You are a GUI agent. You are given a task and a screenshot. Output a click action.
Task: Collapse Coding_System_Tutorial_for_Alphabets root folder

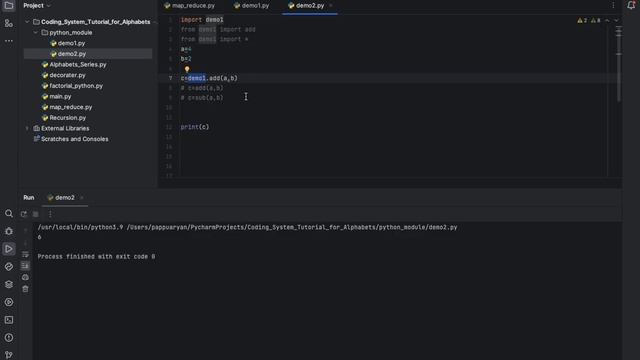pos(27,22)
